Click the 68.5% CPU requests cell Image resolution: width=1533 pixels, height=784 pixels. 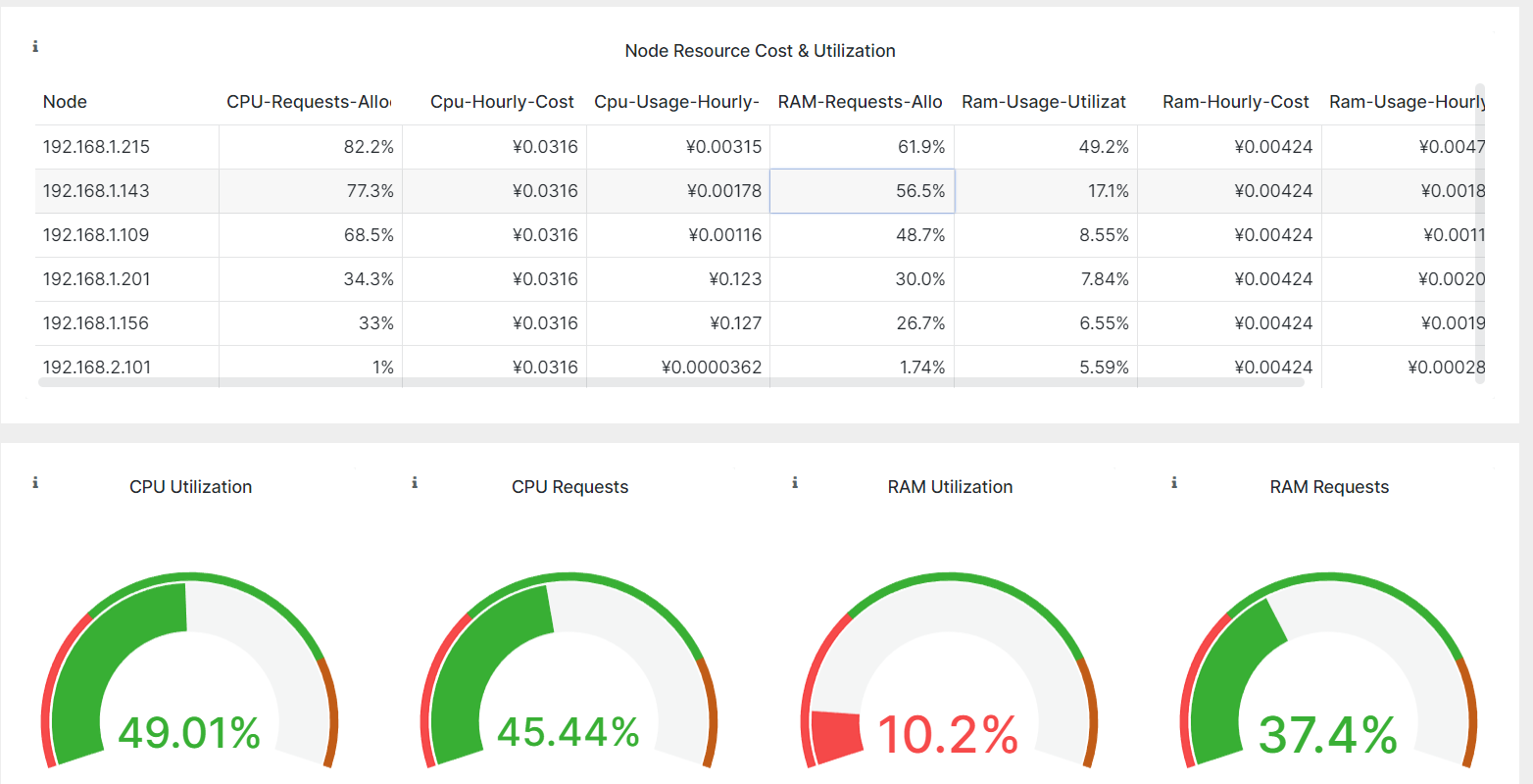(x=311, y=235)
